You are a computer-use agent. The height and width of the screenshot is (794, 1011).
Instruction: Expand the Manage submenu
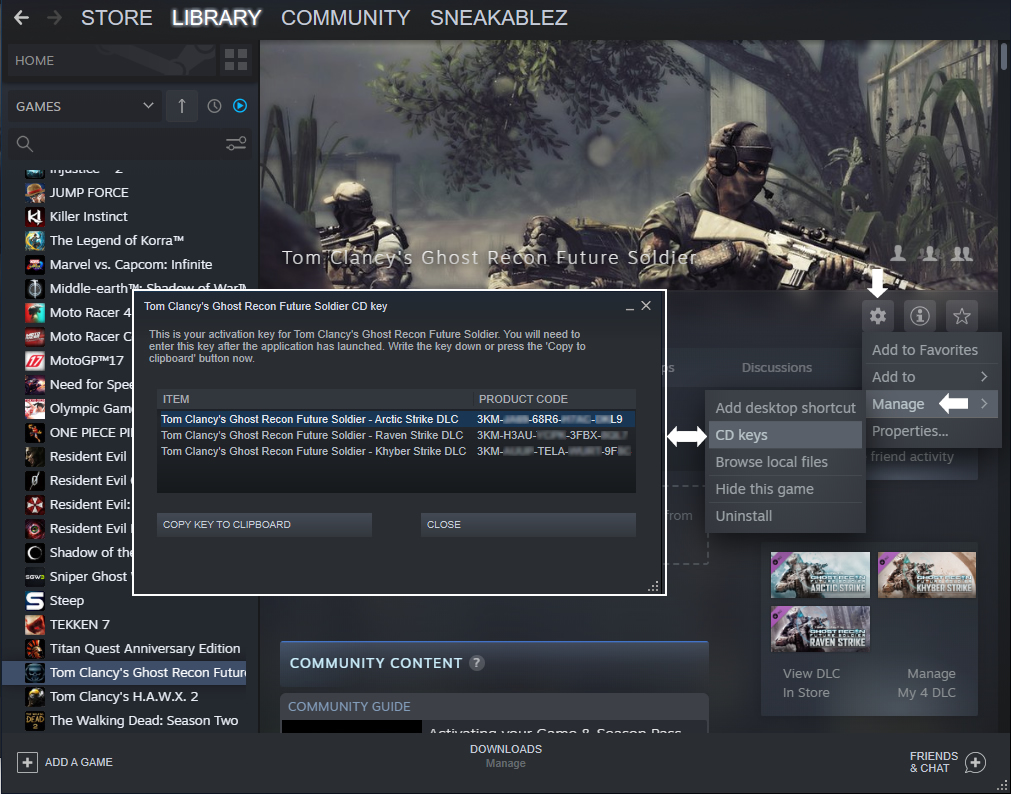[932, 404]
